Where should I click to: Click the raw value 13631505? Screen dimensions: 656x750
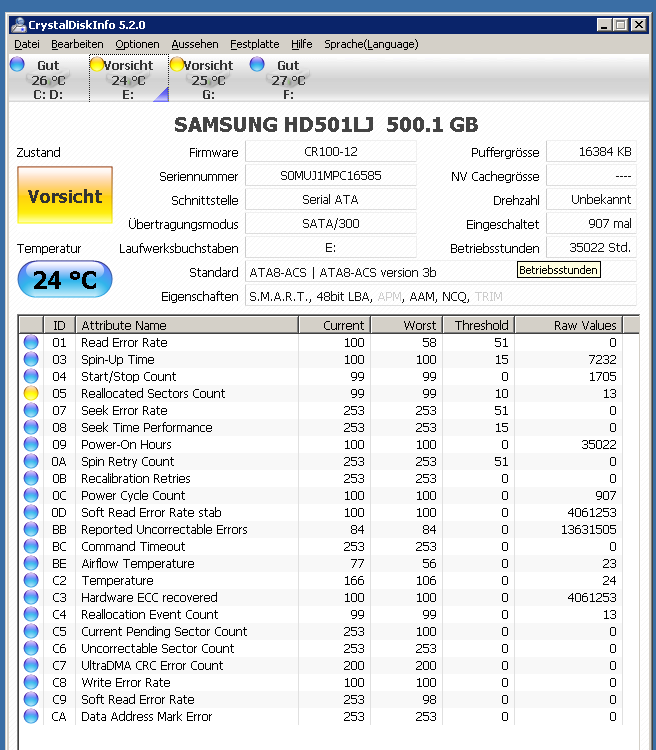(x=589, y=529)
